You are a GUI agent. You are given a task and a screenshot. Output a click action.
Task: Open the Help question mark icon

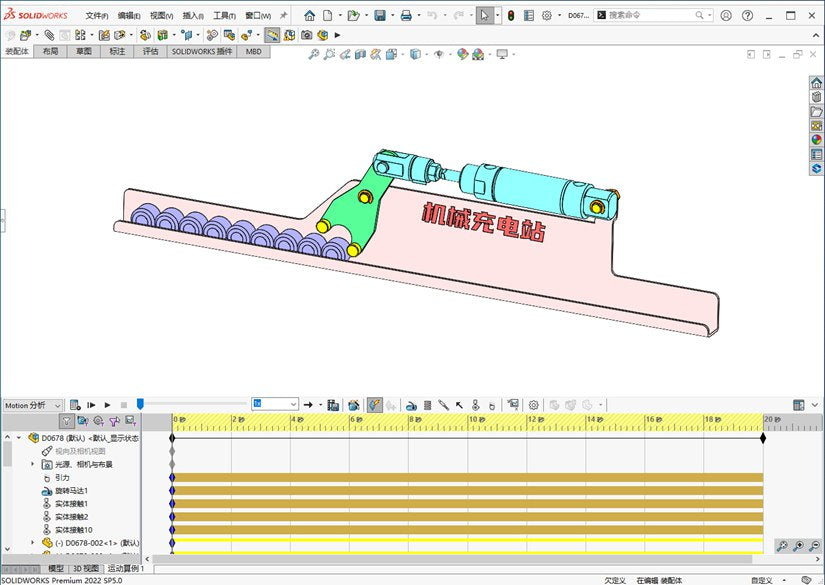747,16
